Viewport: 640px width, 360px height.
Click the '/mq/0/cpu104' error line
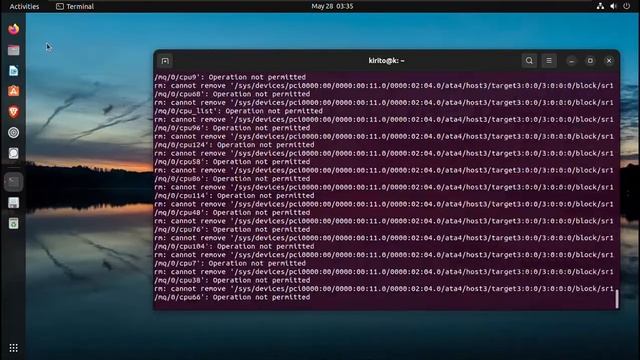pos(234,247)
